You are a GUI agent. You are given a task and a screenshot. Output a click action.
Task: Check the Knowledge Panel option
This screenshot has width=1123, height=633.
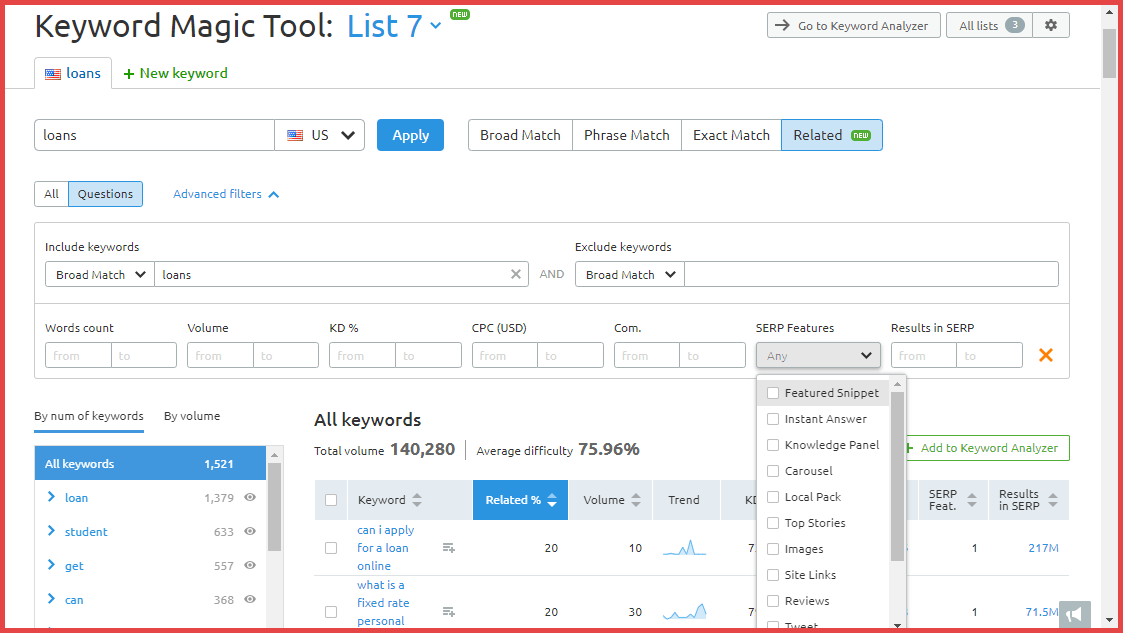click(x=773, y=445)
